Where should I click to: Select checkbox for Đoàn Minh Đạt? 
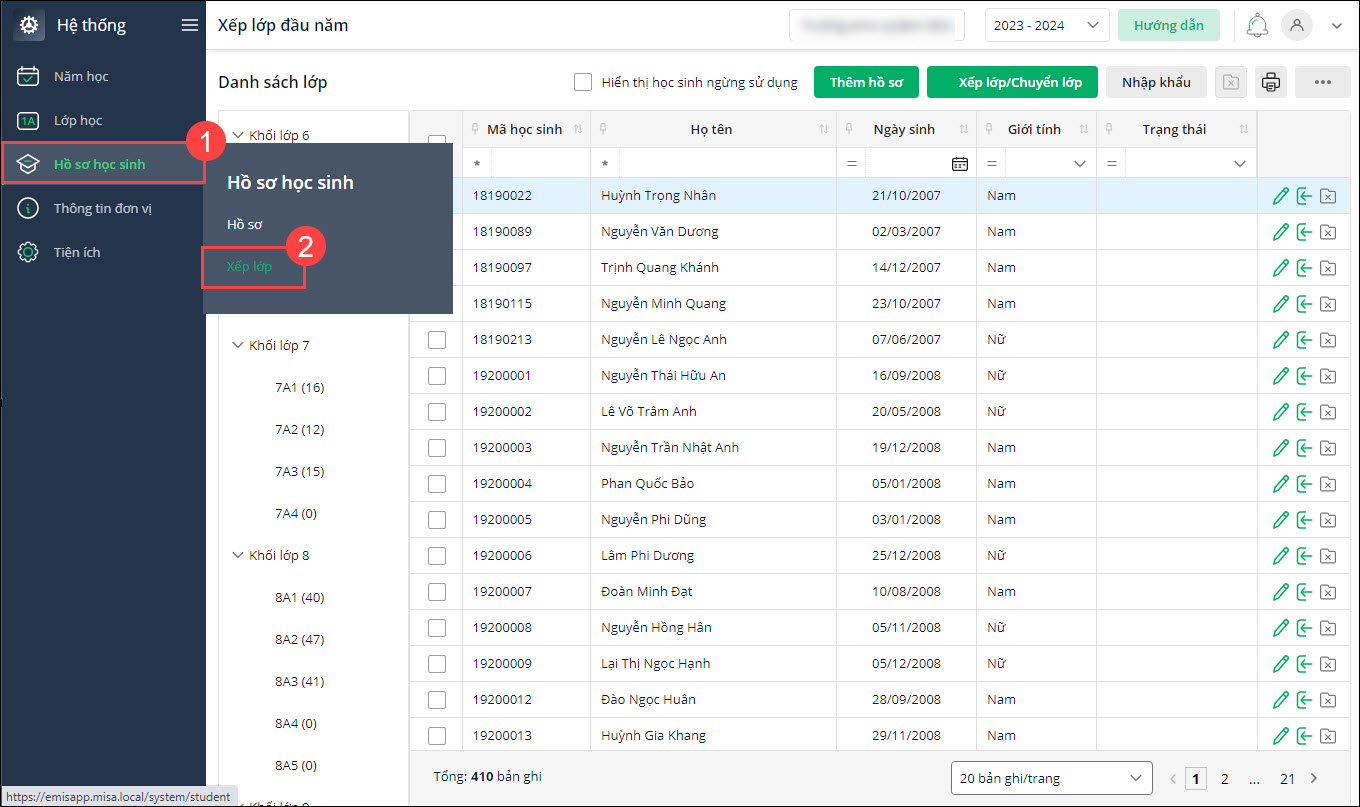click(437, 592)
